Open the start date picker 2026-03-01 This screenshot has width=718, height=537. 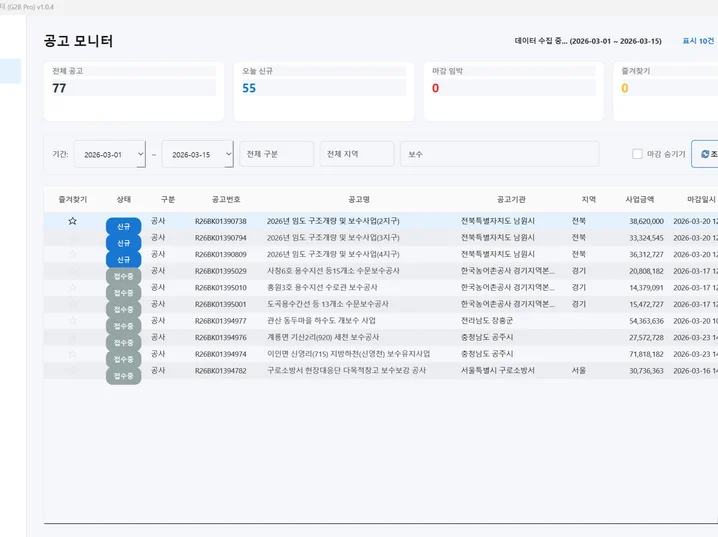109,155
